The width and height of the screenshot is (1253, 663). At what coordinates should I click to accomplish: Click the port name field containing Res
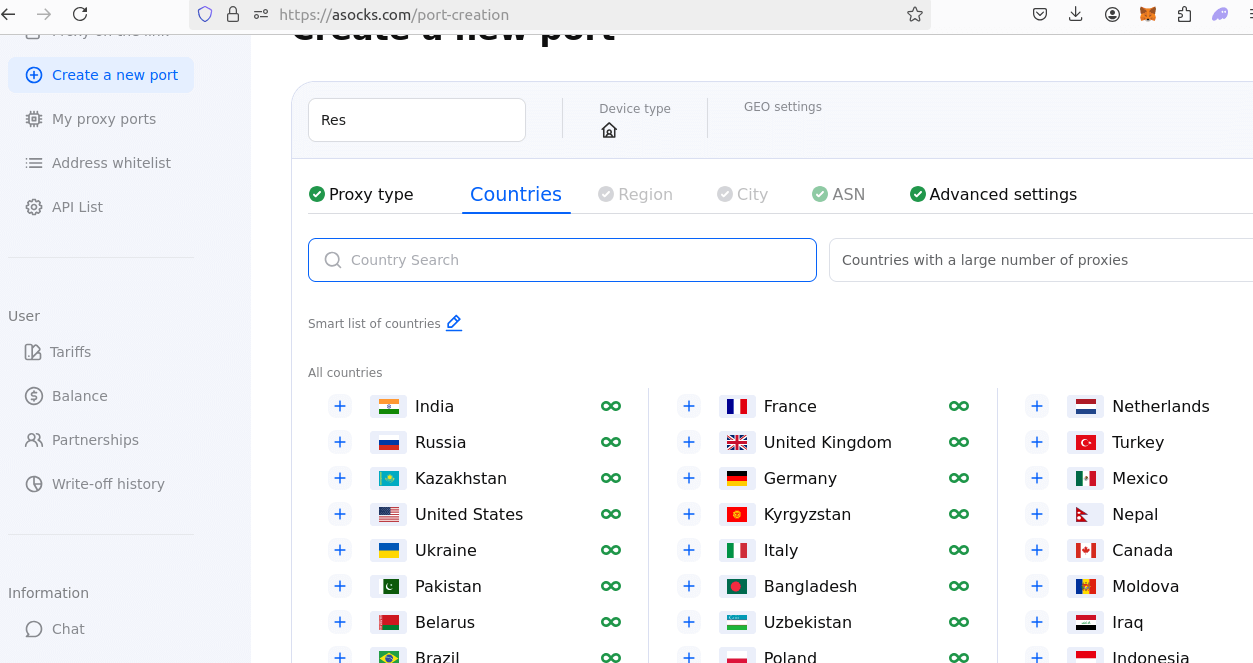tap(416, 120)
